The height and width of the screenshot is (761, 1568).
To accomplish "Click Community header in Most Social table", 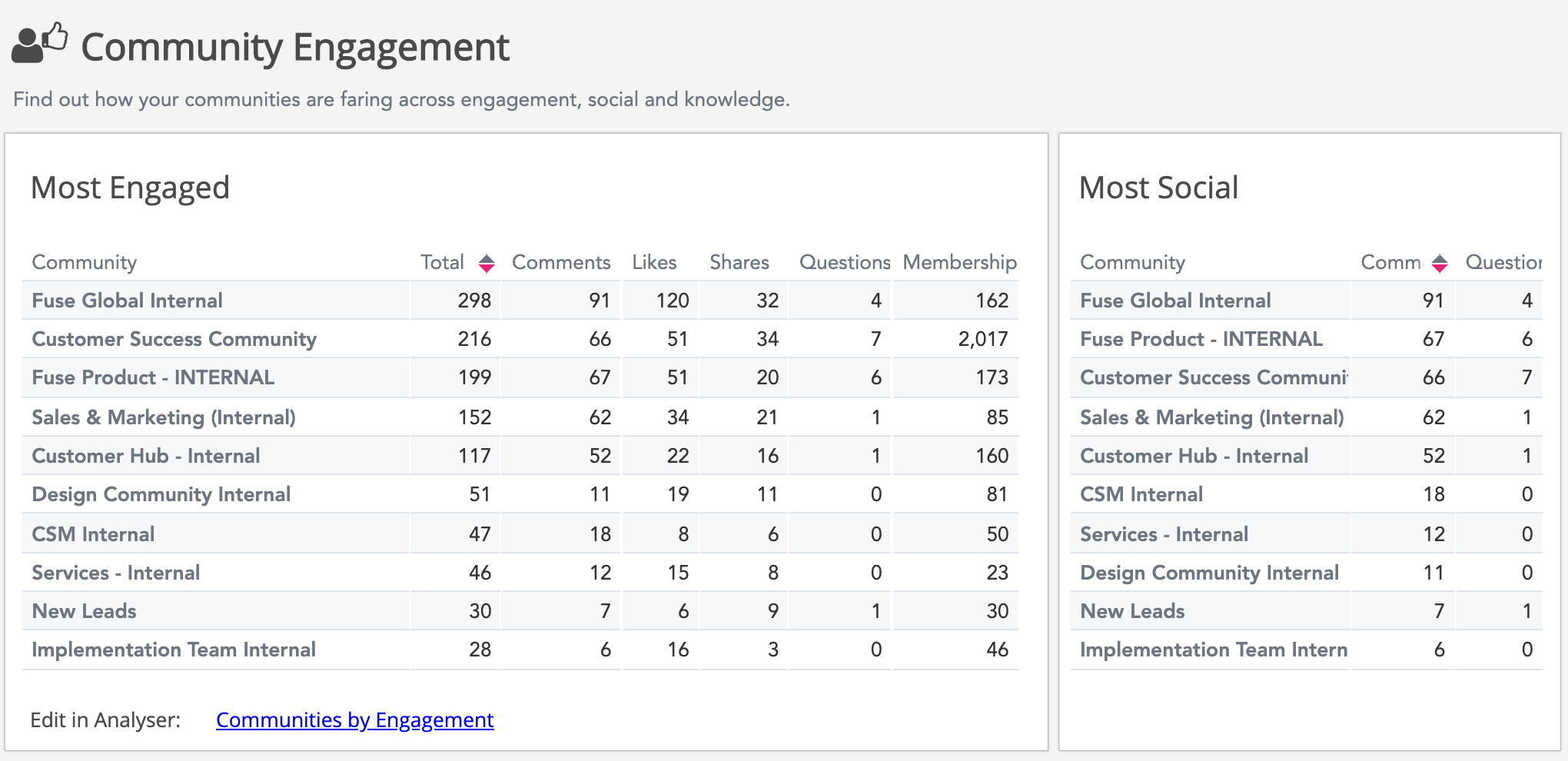I will click(1132, 263).
